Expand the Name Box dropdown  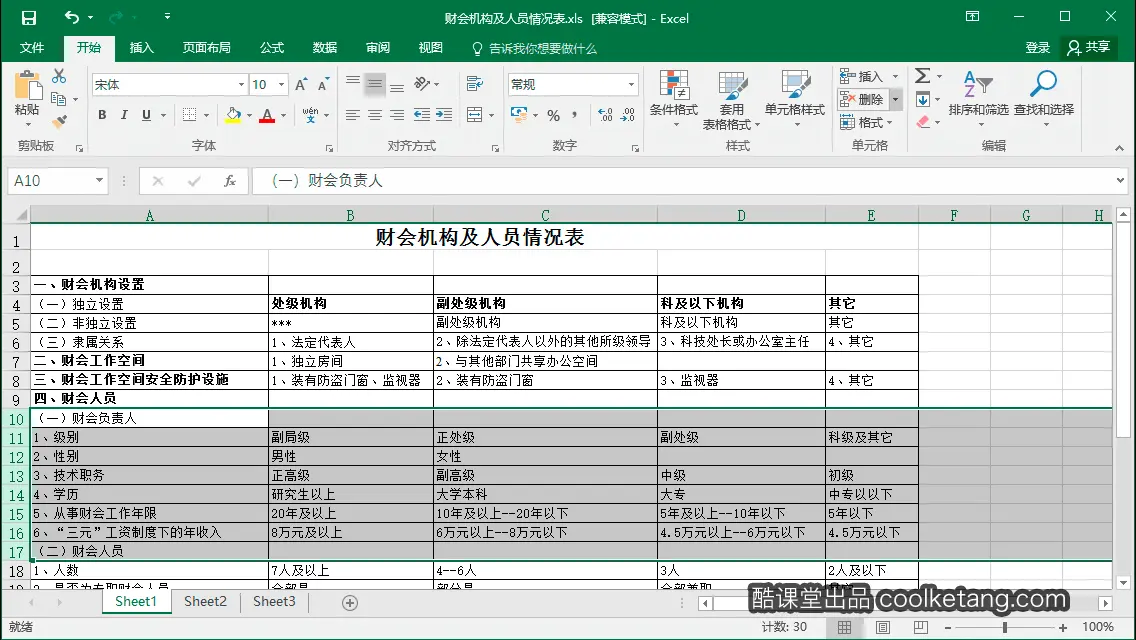tap(99, 180)
